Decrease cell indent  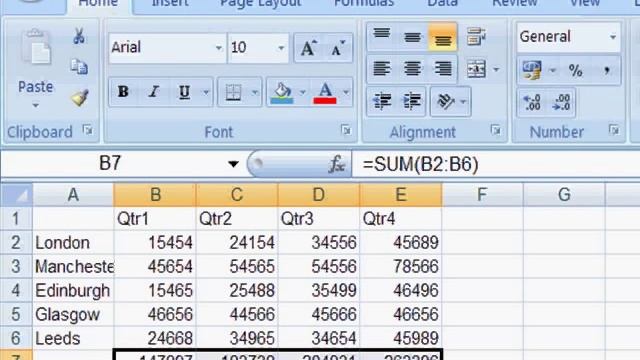pos(382,101)
